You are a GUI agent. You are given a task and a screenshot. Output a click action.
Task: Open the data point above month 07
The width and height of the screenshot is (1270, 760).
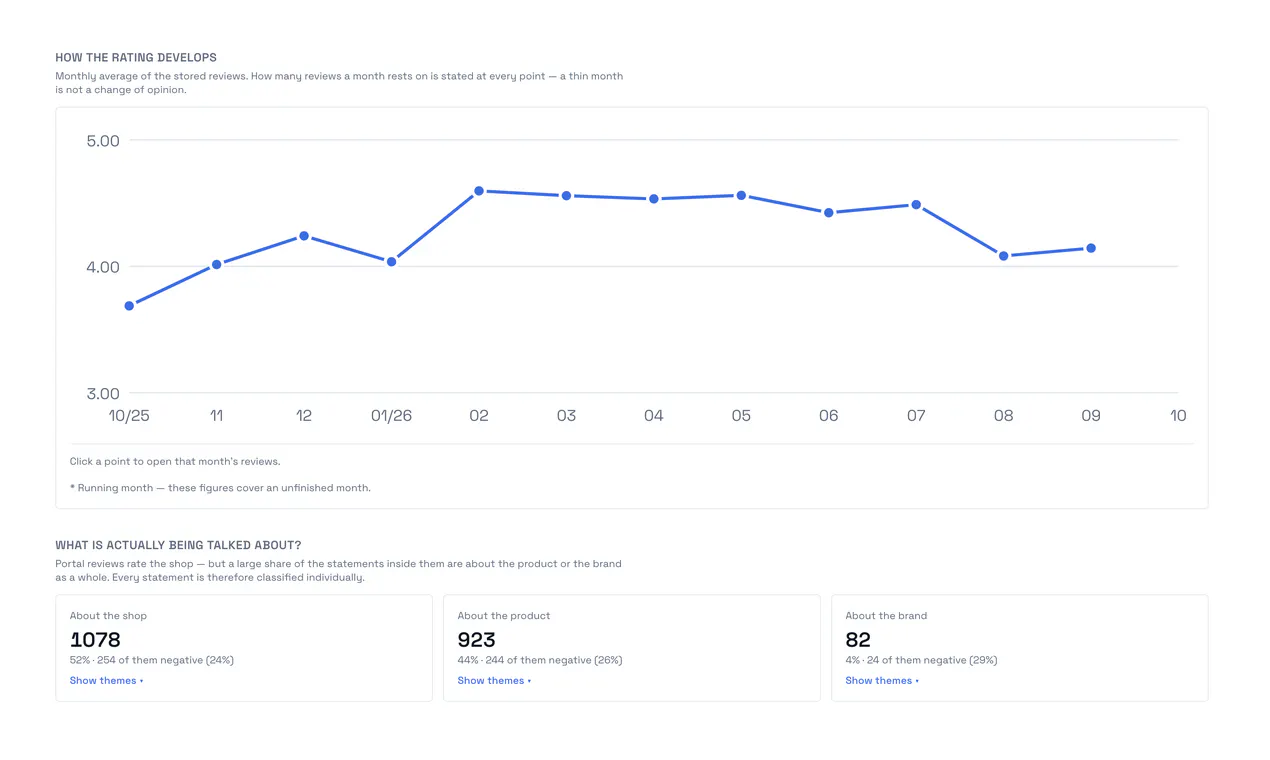pyautogui.click(x=916, y=205)
